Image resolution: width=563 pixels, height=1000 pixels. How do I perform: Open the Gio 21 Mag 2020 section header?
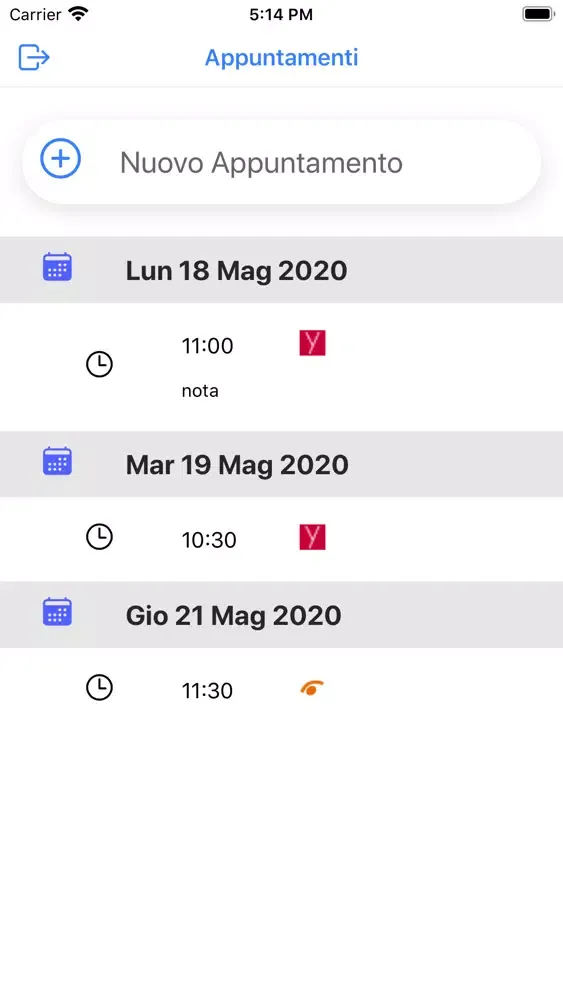click(281, 615)
